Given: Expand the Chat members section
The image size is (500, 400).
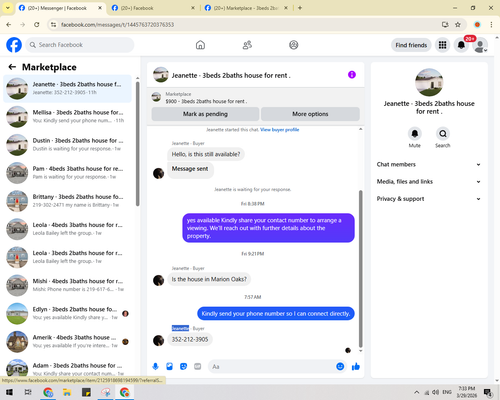Looking at the screenshot, I should click(x=429, y=164).
